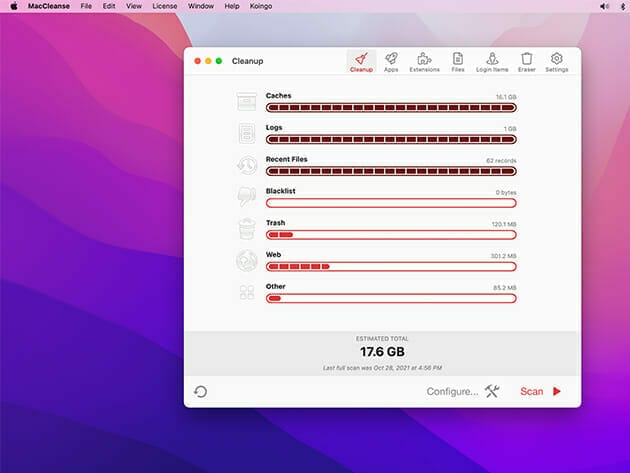Start scan with the red Scan button
This screenshot has height=473, width=630.
tap(541, 391)
